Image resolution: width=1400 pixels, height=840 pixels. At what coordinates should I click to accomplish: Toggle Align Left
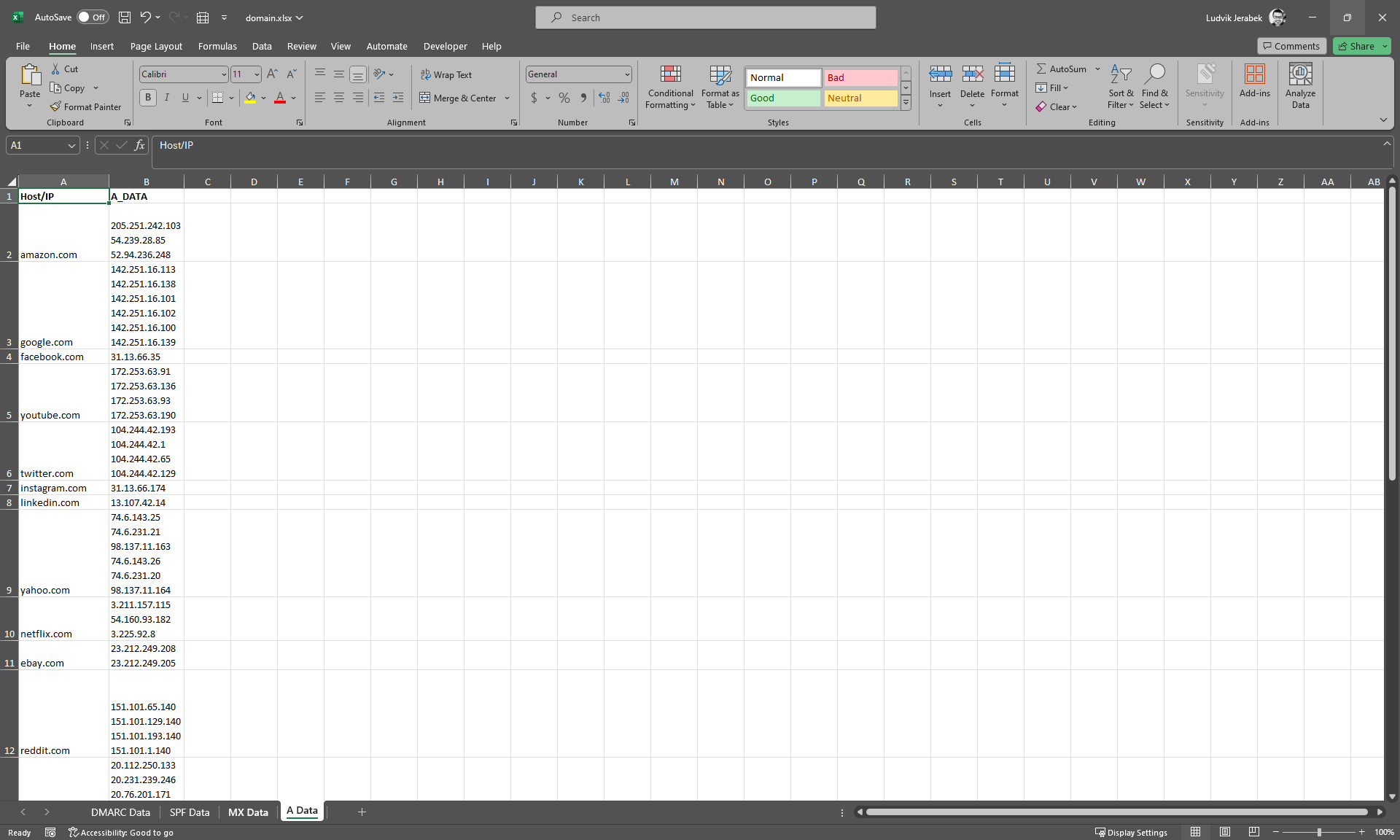[x=320, y=98]
